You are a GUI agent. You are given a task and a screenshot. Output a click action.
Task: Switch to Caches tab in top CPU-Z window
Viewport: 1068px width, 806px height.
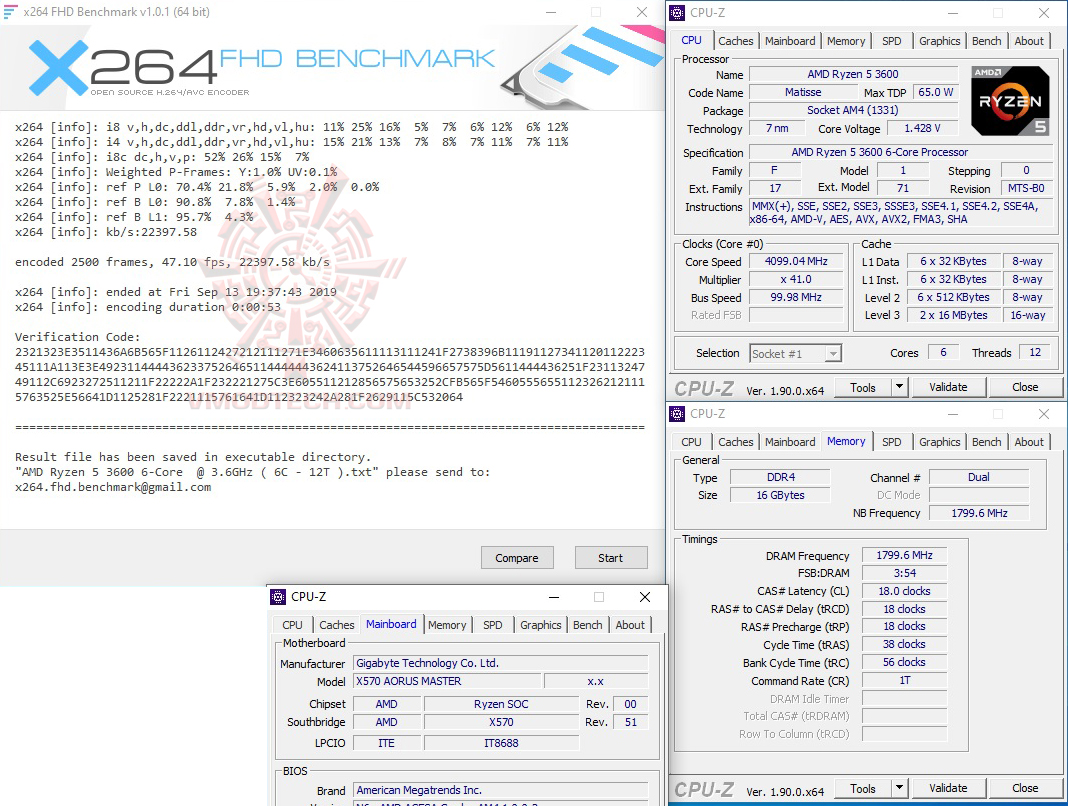[x=736, y=41]
